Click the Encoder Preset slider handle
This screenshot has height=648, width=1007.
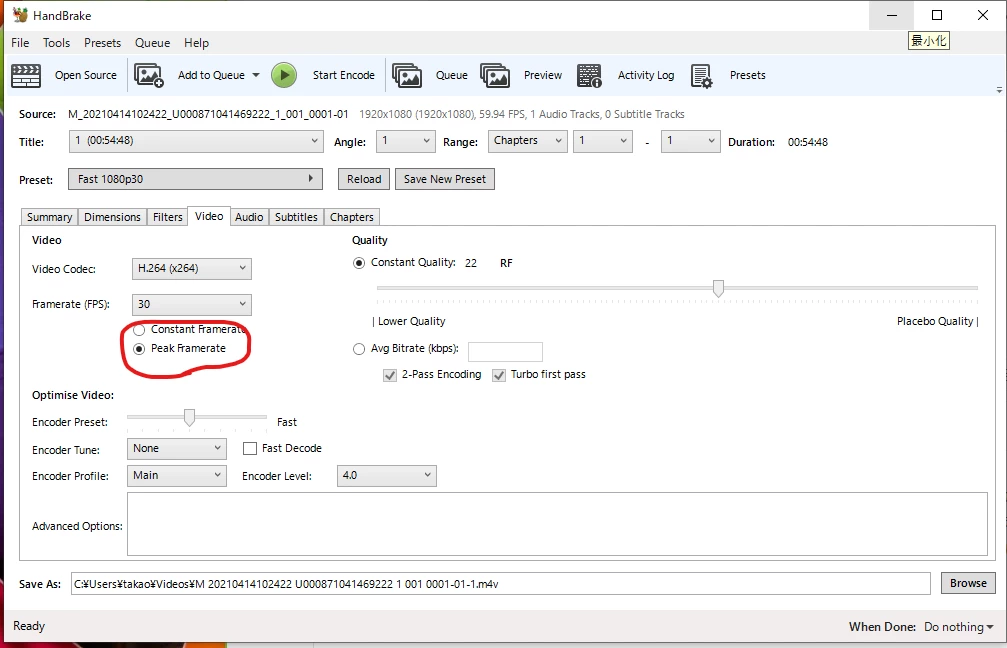click(189, 417)
